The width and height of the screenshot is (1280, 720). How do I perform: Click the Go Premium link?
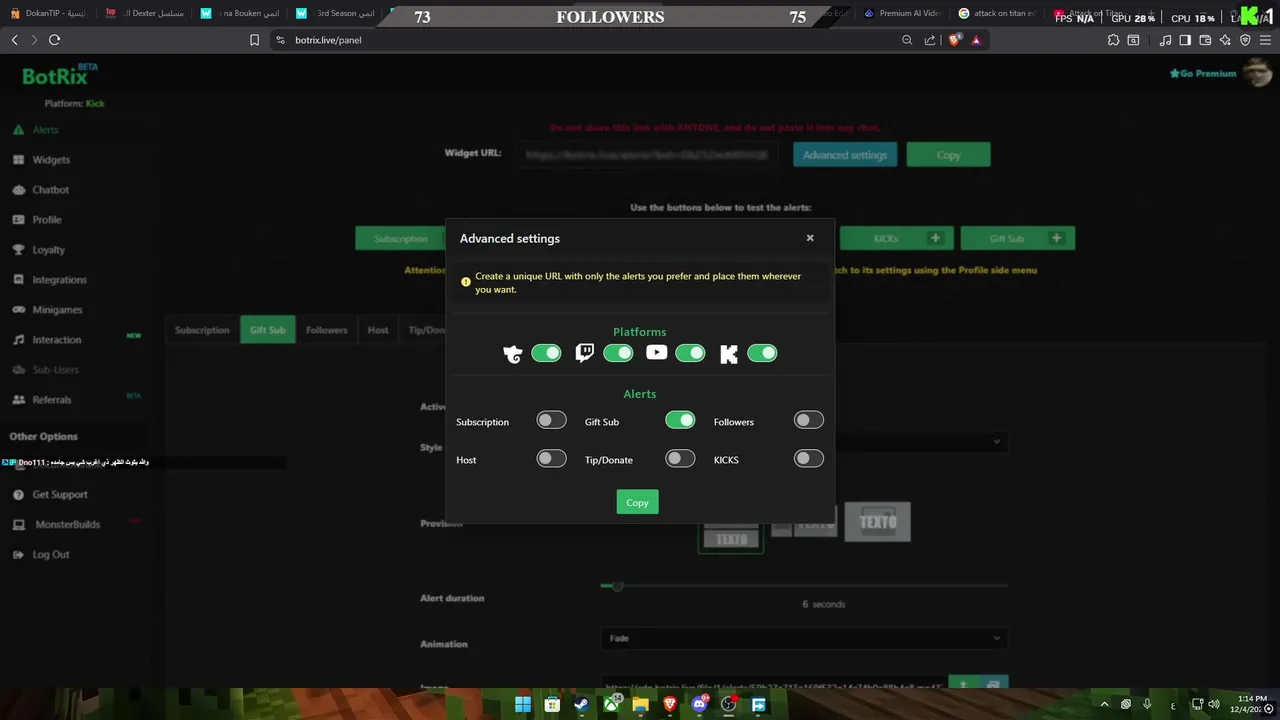(1203, 73)
